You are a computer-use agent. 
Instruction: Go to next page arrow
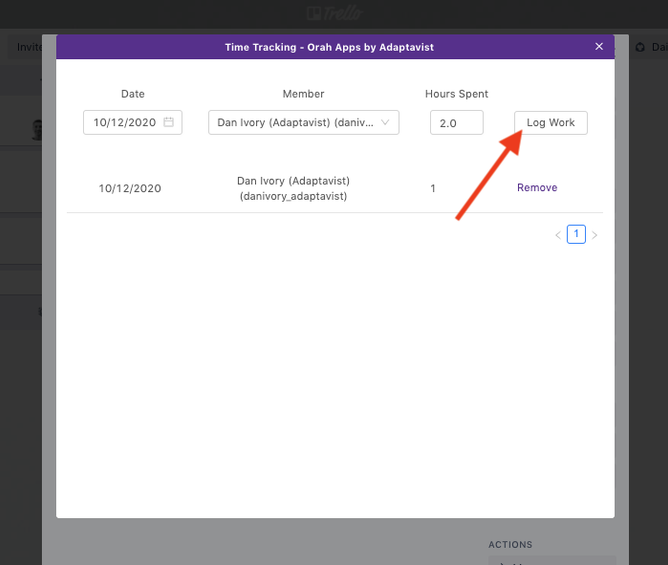595,235
